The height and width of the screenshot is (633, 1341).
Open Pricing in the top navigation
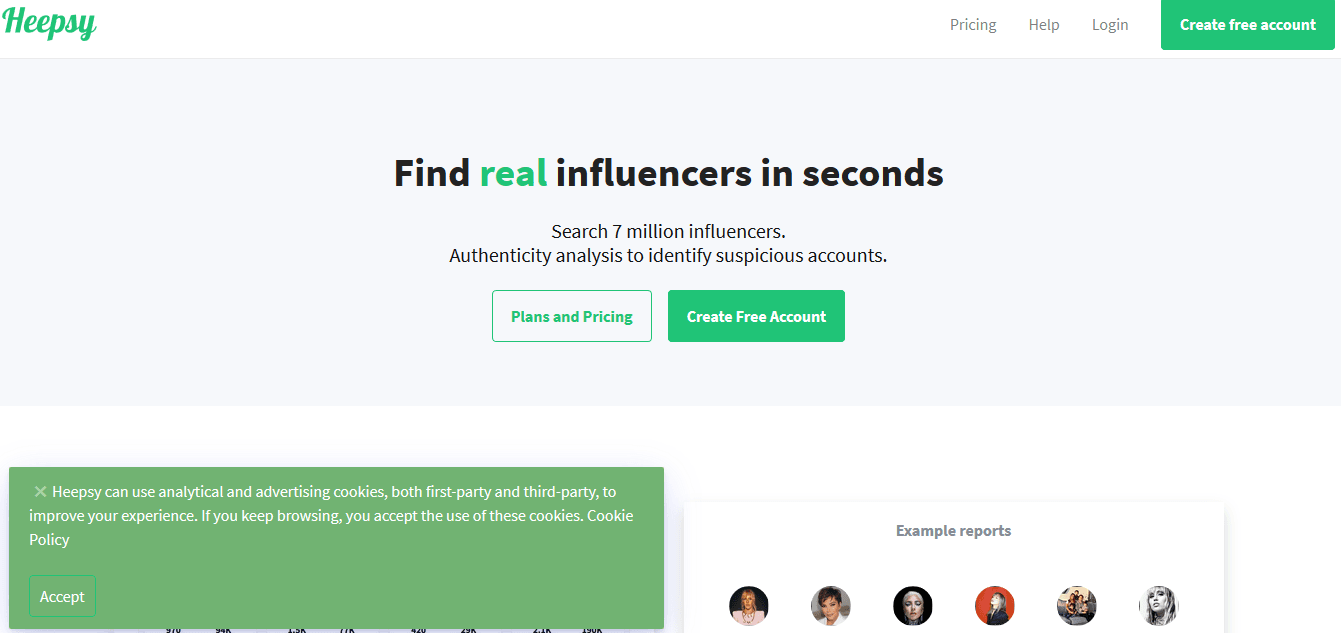[973, 25]
